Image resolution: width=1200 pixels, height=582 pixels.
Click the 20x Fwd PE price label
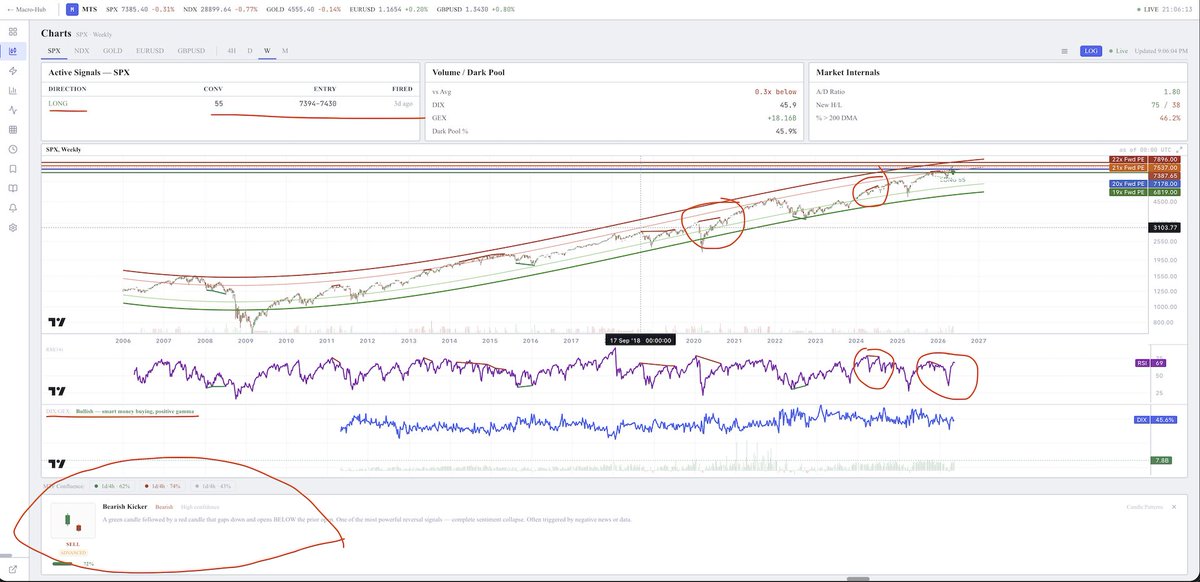[1145, 185]
